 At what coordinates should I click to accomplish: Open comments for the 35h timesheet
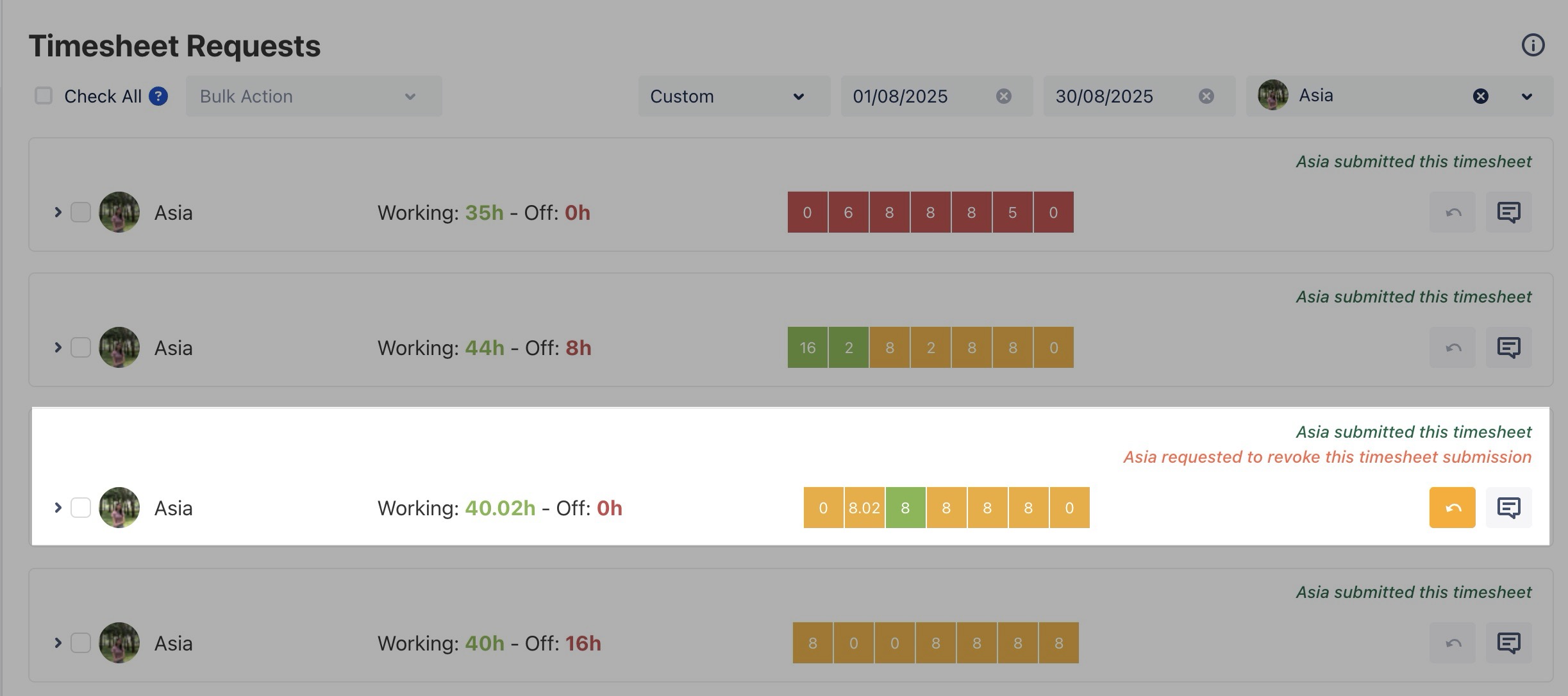tap(1508, 212)
